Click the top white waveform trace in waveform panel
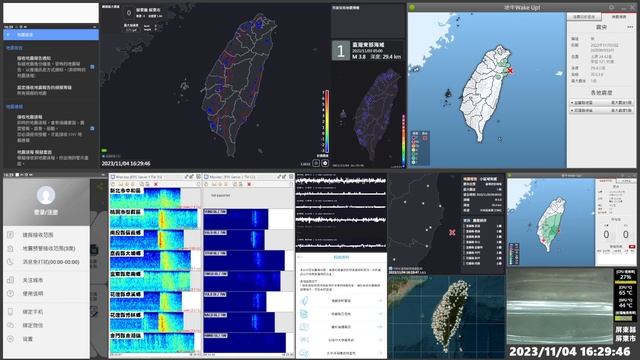This screenshot has width=640, height=360. [341, 180]
